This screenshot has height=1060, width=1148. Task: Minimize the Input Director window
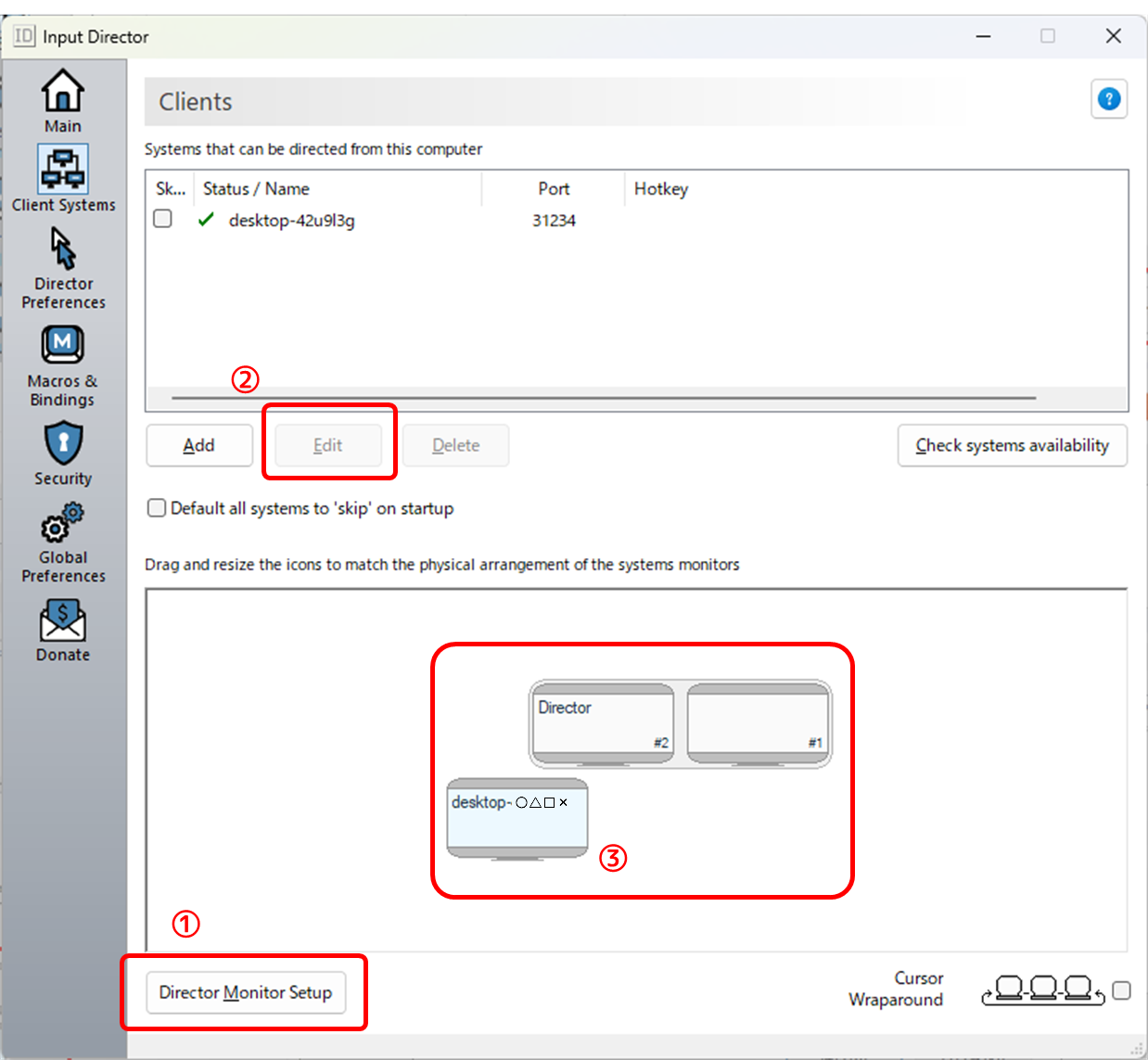click(x=984, y=36)
